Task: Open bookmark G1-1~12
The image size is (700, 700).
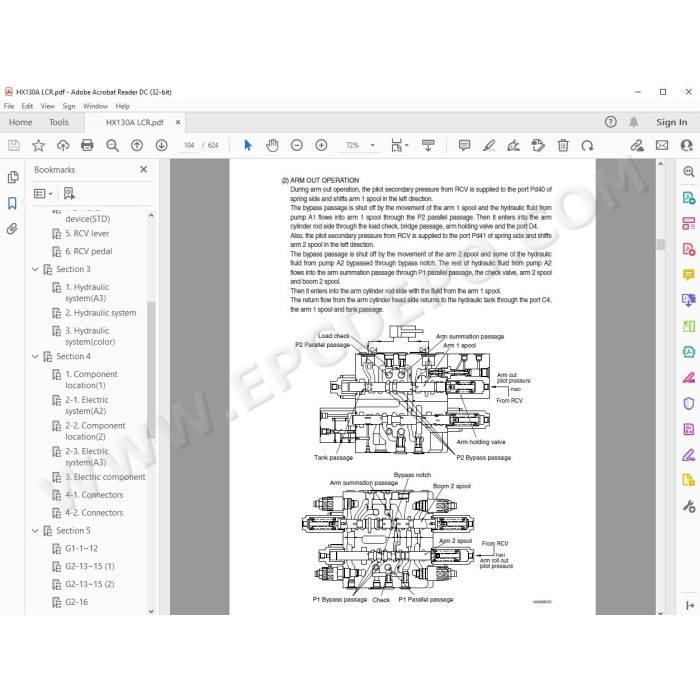Action: (x=82, y=549)
